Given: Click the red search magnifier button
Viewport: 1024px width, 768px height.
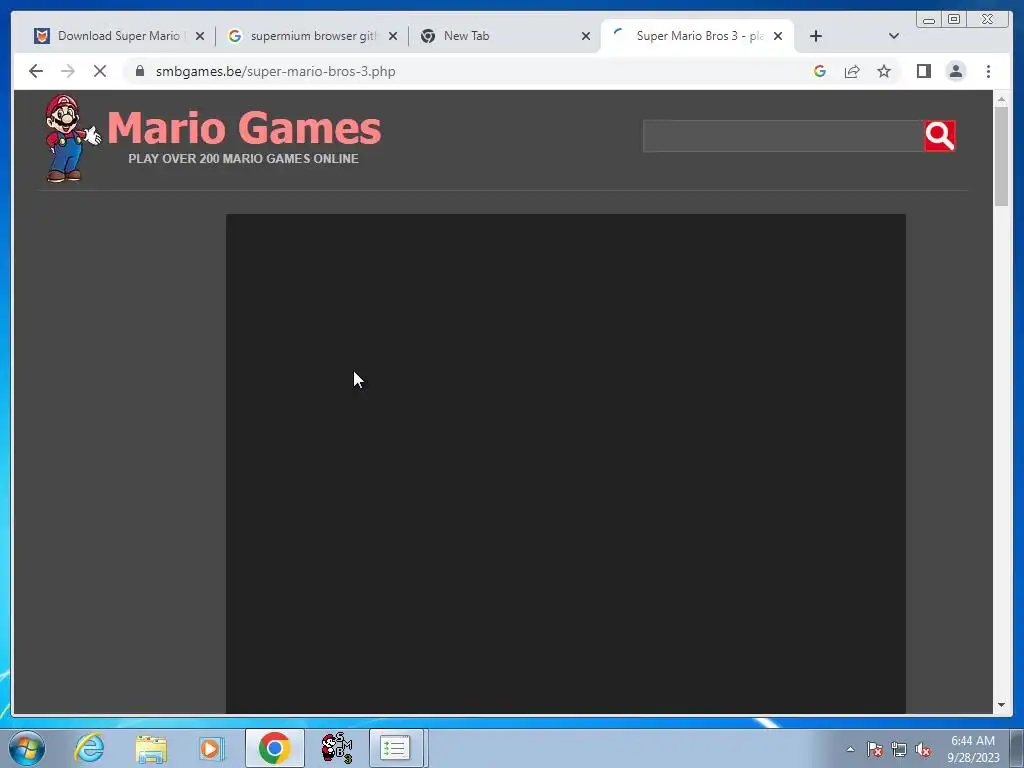Looking at the screenshot, I should (x=940, y=136).
